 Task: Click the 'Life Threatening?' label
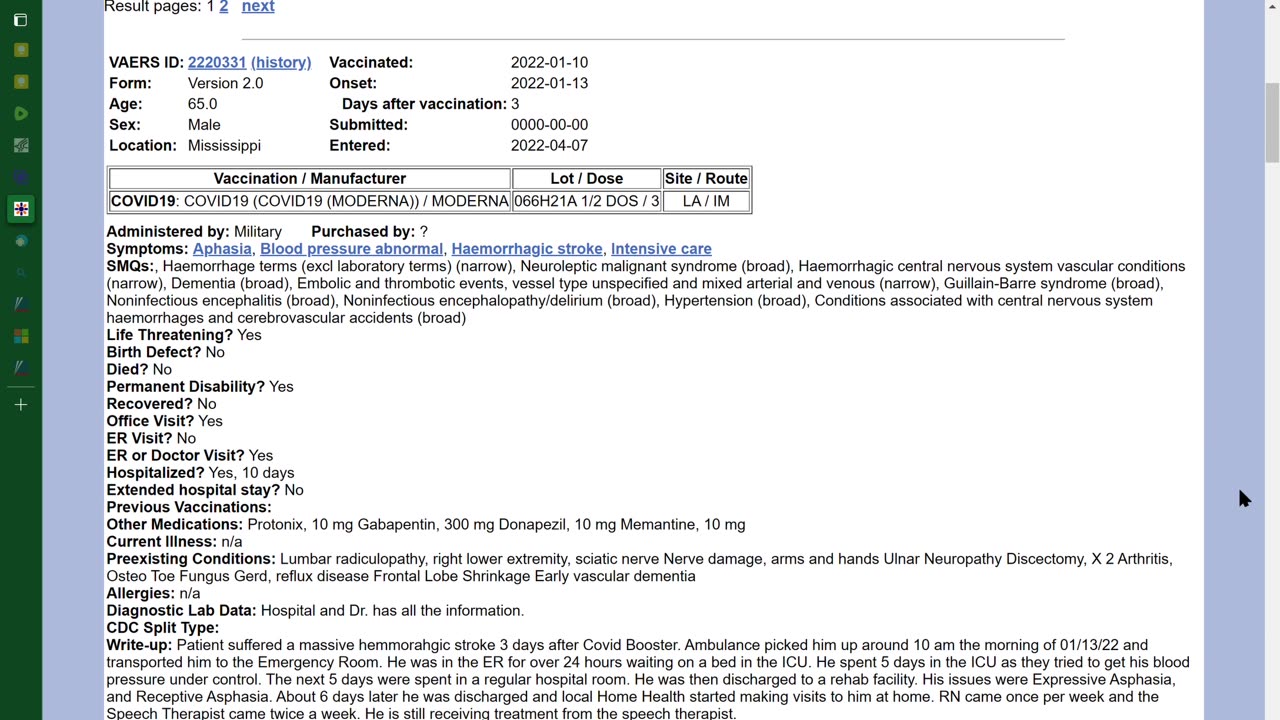pyautogui.click(x=170, y=335)
